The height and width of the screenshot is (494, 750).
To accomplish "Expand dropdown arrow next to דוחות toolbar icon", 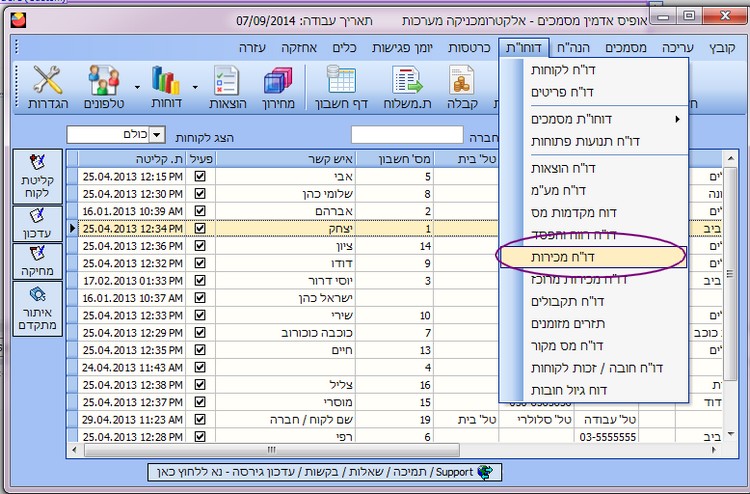I will pyautogui.click(x=195, y=88).
